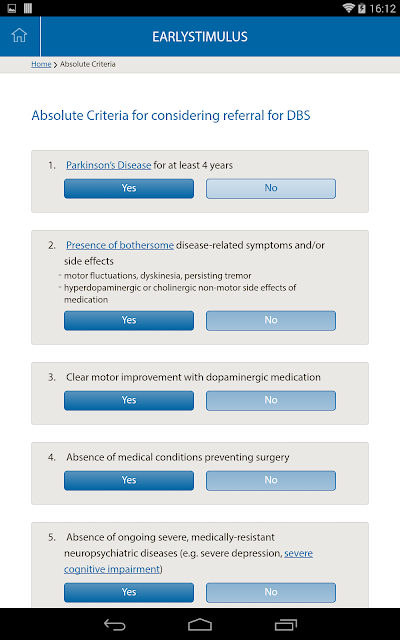Tap the barcode icon in status bar

point(28,8)
